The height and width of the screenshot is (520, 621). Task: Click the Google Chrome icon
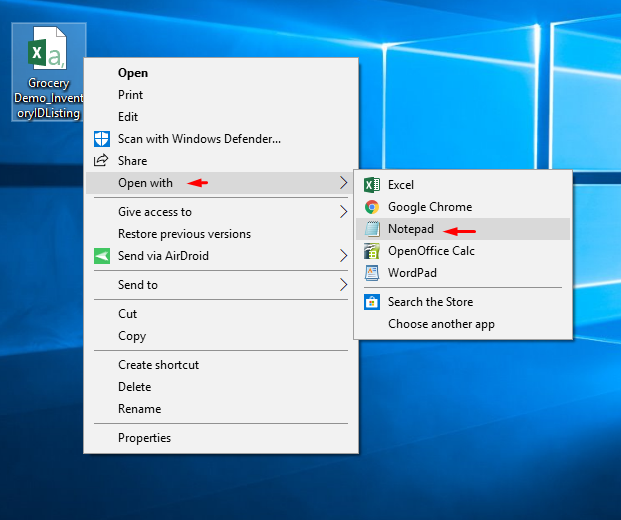[372, 207]
